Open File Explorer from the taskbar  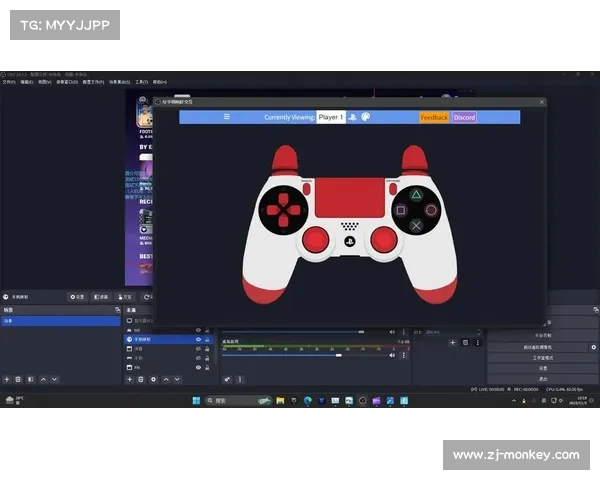click(280, 400)
